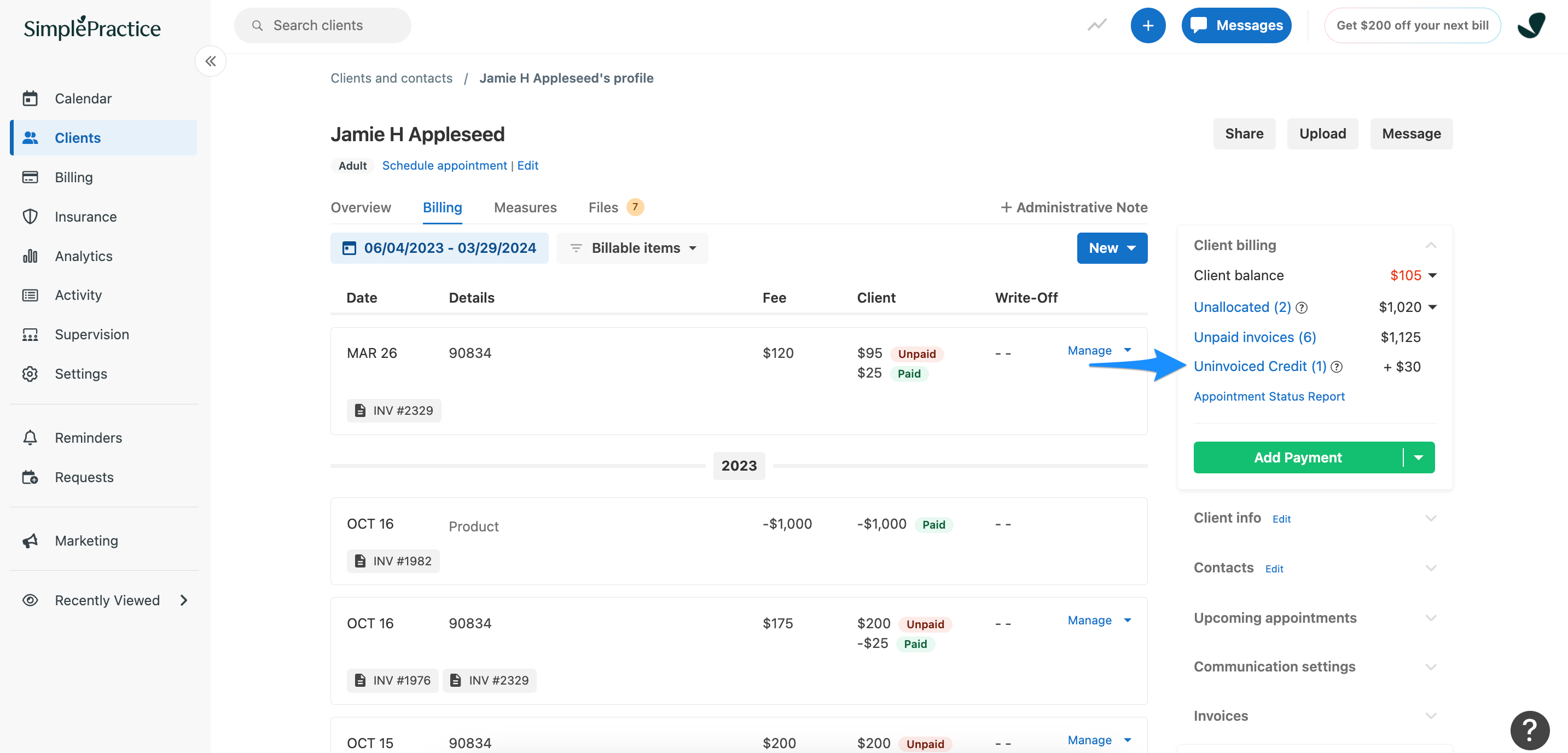Open invoice INV #1982 document chip
1568x753 pixels.
[393, 560]
